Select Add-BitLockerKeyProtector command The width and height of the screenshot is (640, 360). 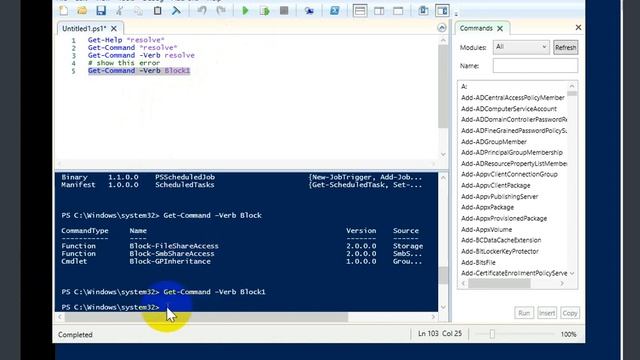500,251
